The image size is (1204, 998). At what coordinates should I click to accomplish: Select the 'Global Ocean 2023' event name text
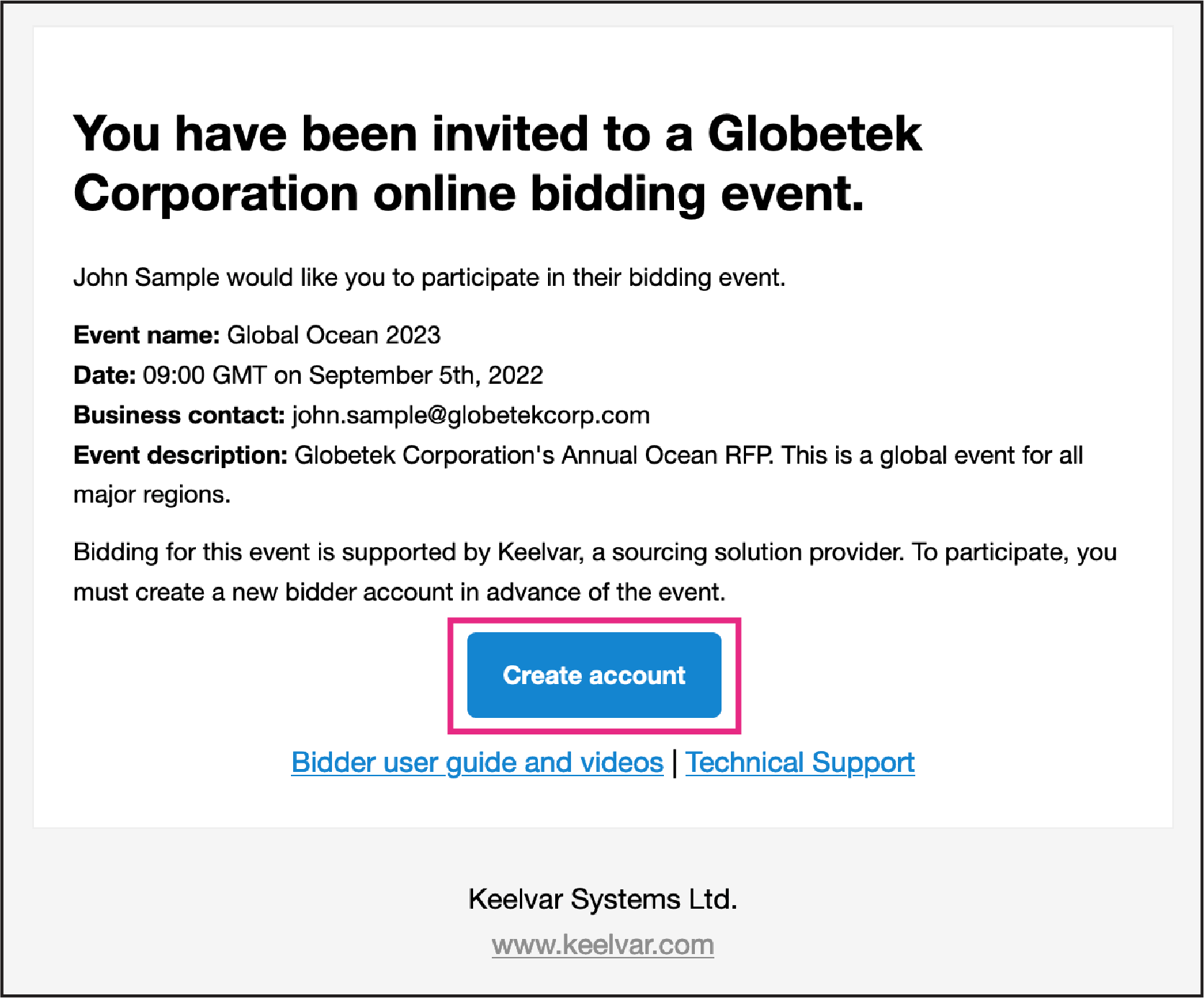(x=333, y=335)
